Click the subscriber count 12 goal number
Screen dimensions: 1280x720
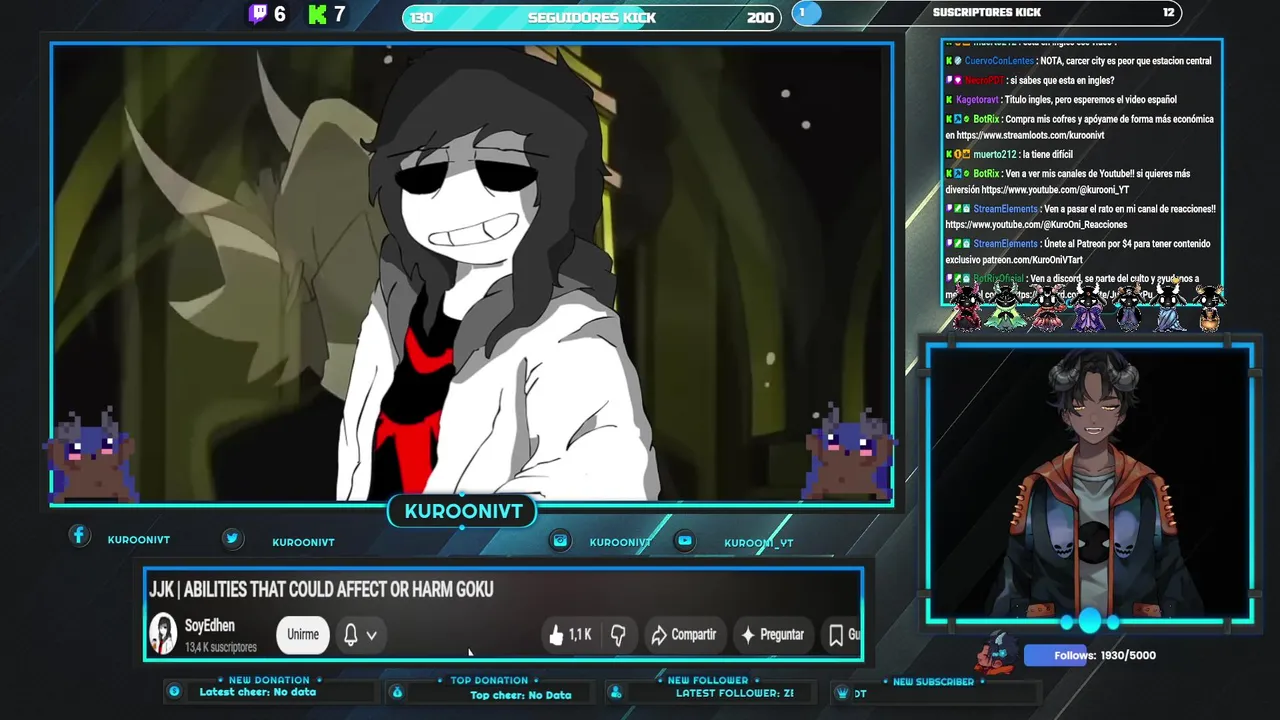(1168, 13)
